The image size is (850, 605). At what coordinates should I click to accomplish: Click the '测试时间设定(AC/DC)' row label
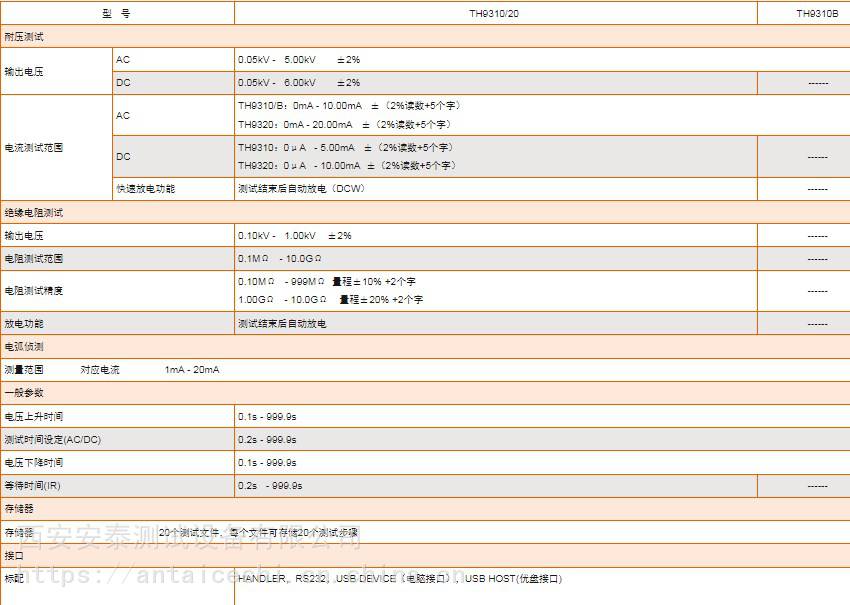53,440
